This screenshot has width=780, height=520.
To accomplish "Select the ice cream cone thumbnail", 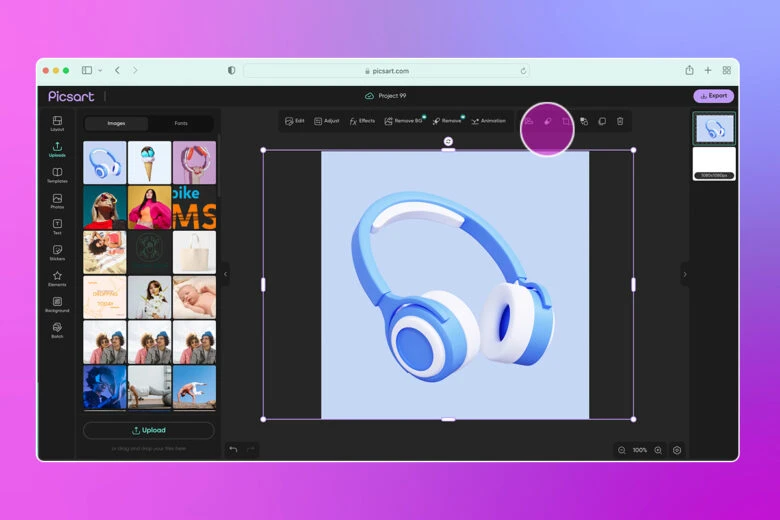I will pyautogui.click(x=149, y=162).
